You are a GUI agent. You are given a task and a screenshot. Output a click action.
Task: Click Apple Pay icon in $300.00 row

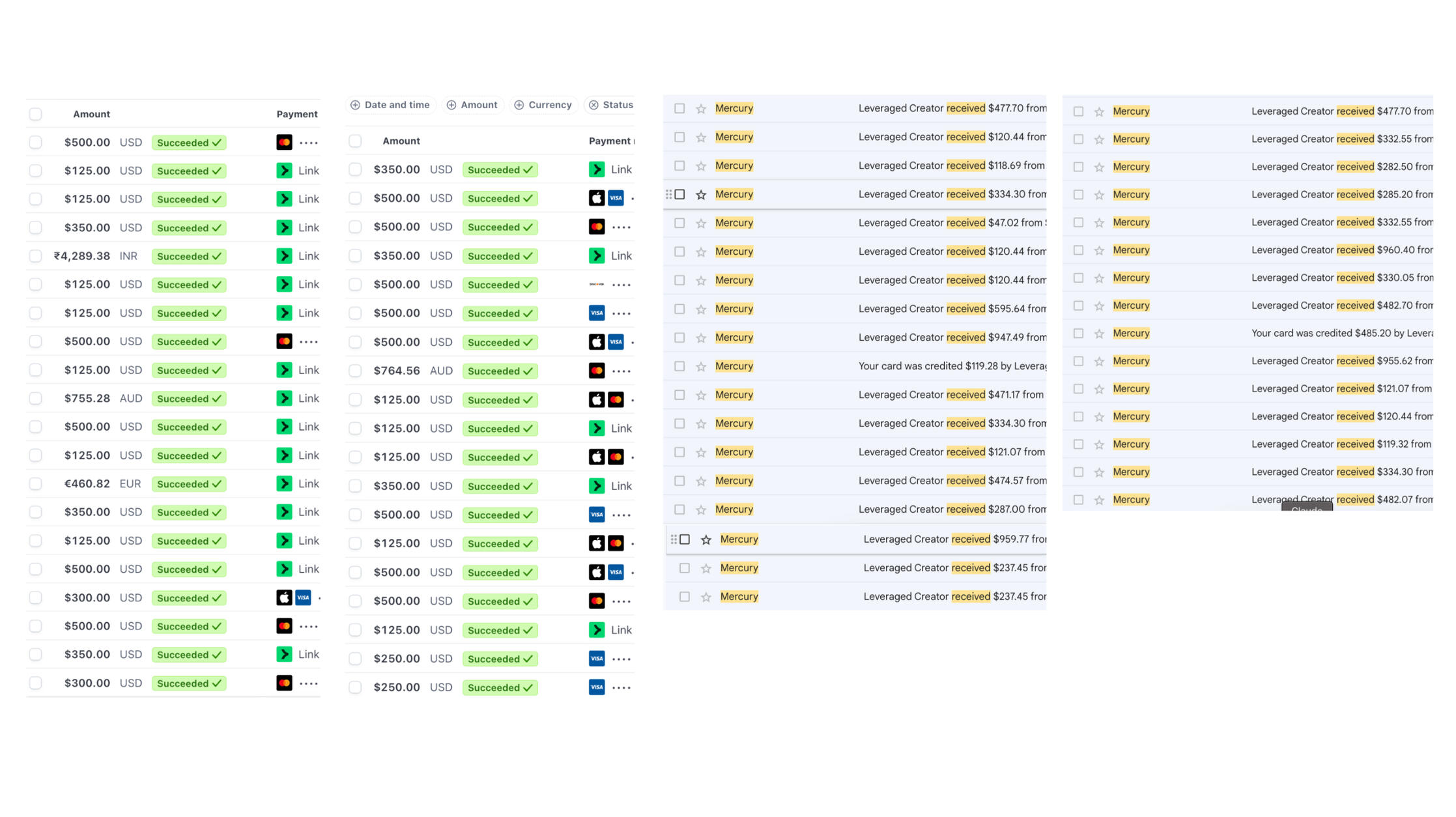(x=284, y=597)
